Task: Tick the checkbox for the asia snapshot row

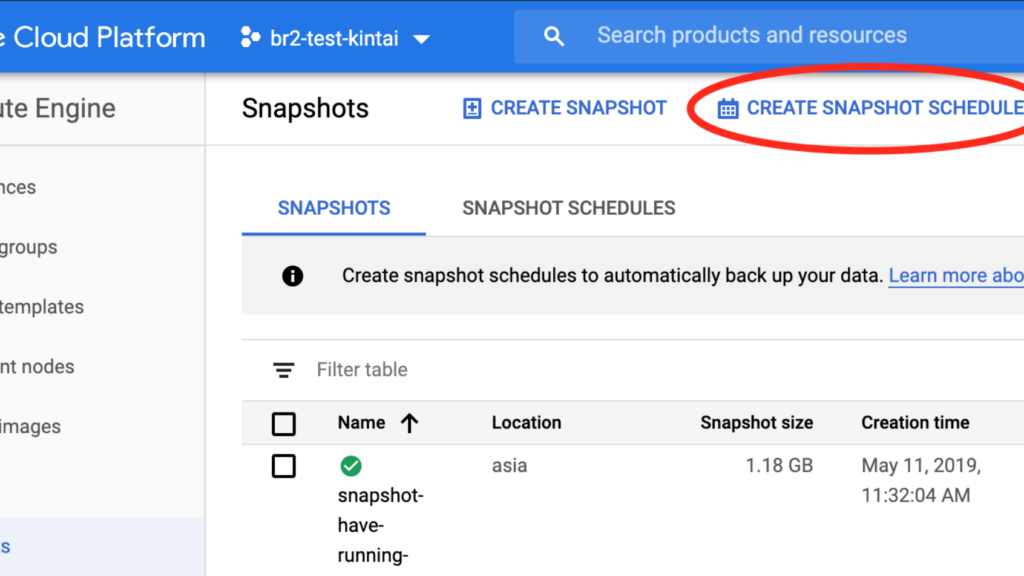Action: 284,466
